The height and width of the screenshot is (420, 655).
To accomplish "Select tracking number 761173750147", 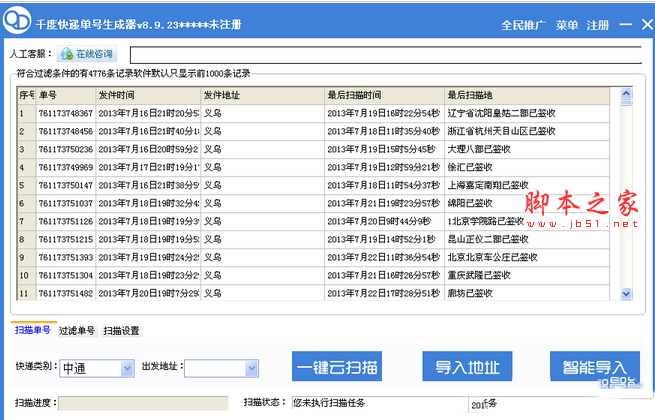I will (x=66, y=186).
